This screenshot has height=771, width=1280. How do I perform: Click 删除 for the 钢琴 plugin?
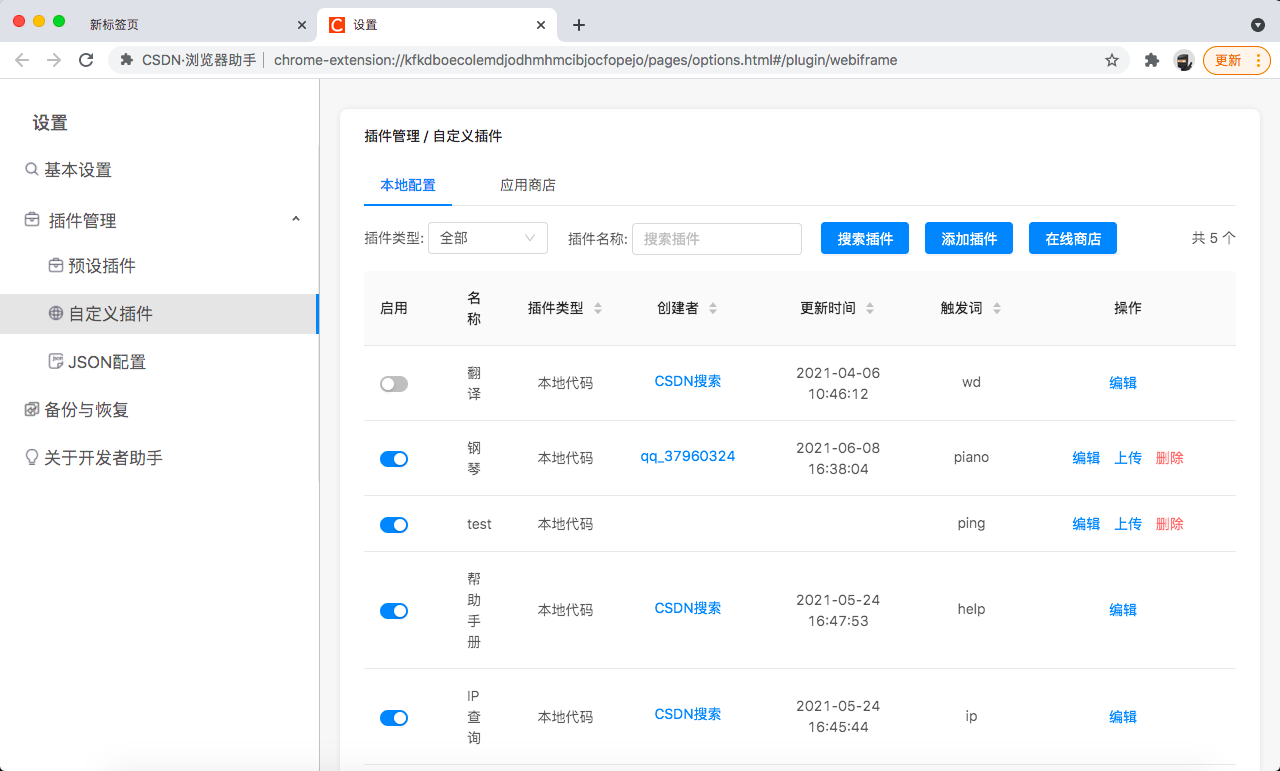click(x=1169, y=458)
